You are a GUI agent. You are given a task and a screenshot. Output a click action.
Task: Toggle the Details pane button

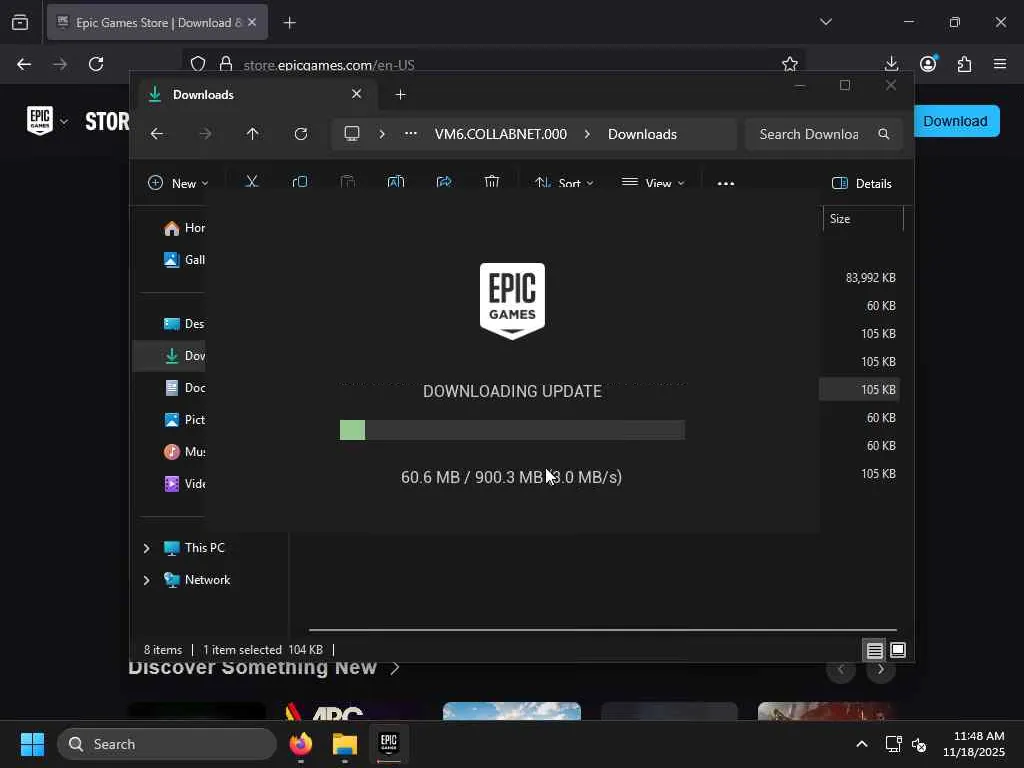(x=862, y=184)
